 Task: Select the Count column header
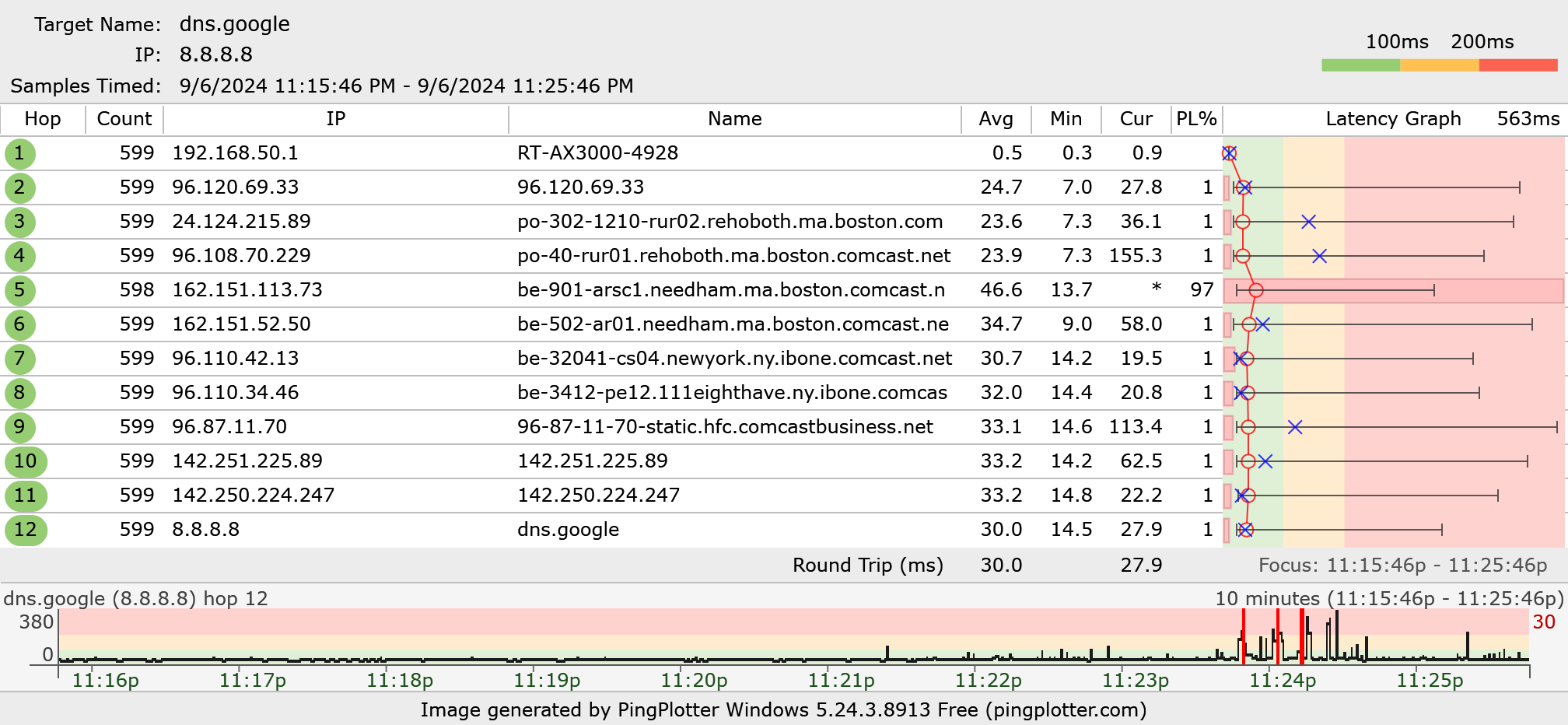click(124, 119)
